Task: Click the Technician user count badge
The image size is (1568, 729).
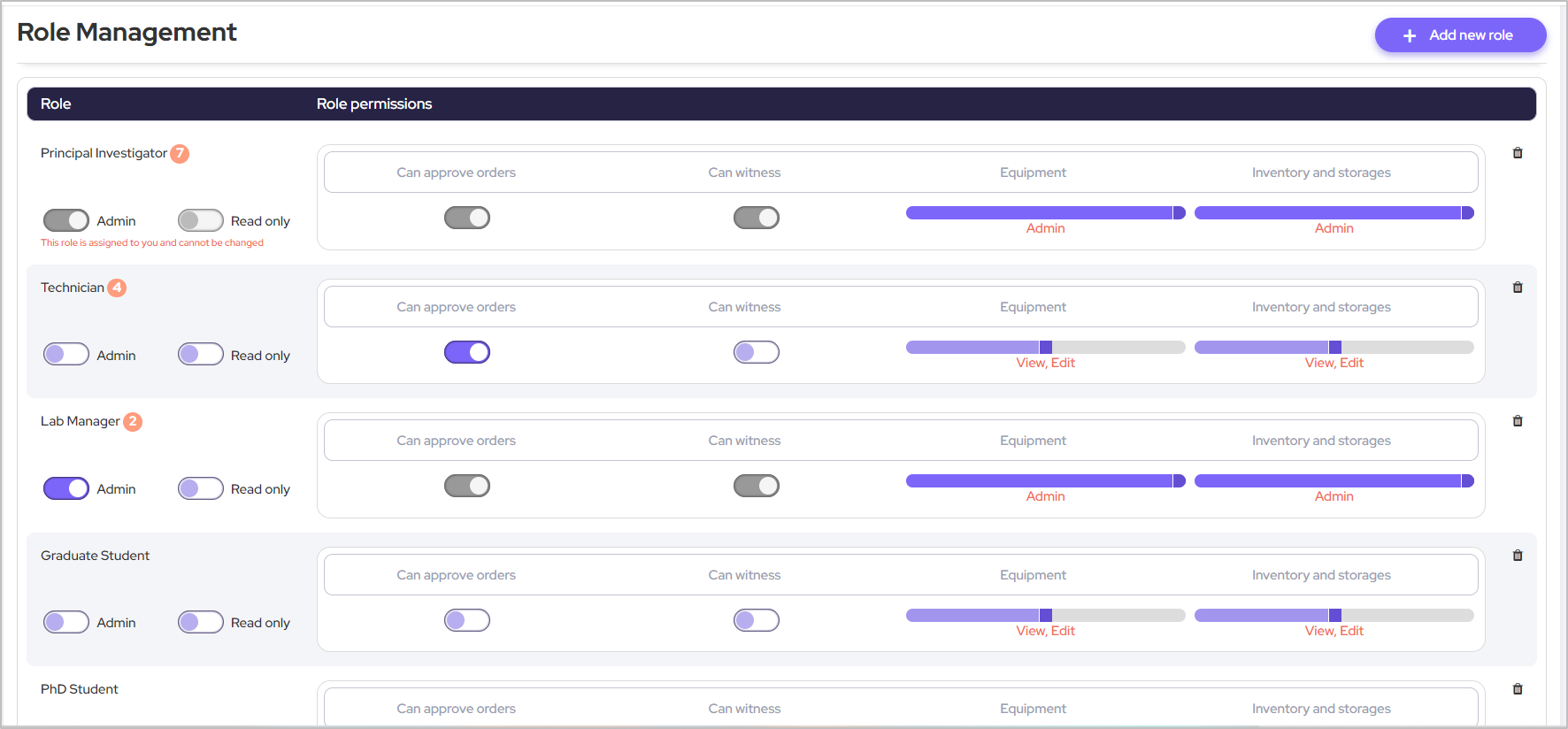Action: [x=117, y=288]
